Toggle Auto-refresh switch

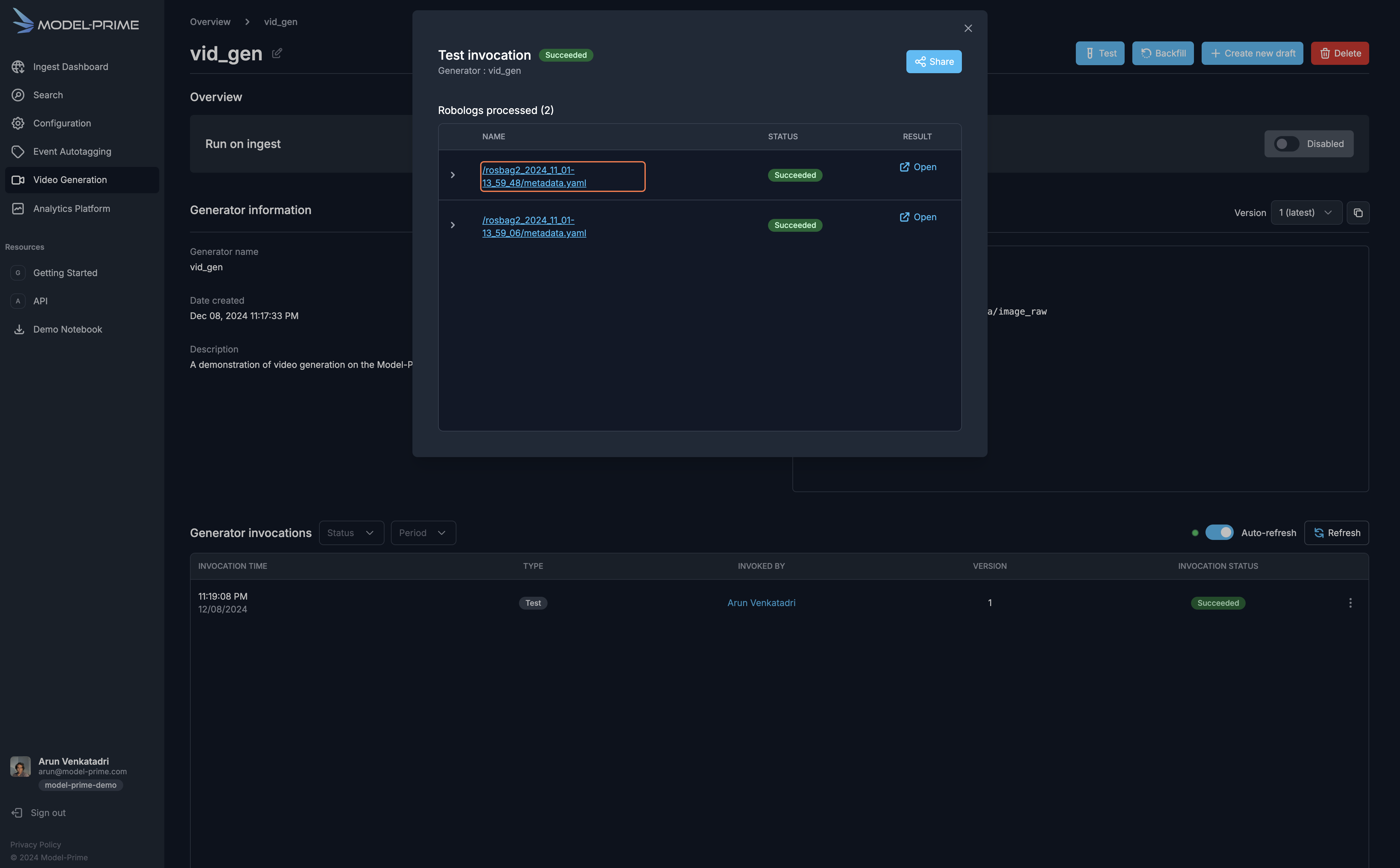(x=1219, y=532)
